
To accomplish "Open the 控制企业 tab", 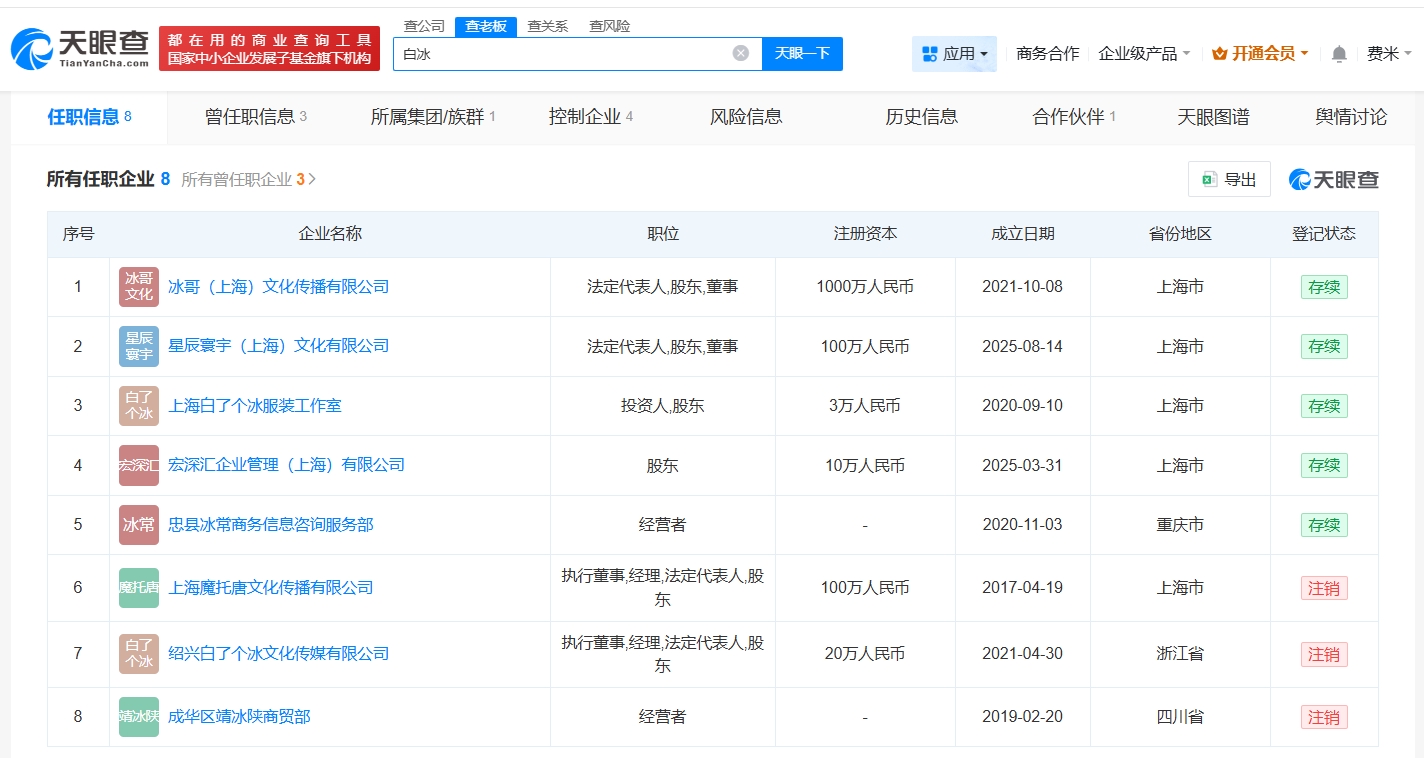I will pos(591,117).
